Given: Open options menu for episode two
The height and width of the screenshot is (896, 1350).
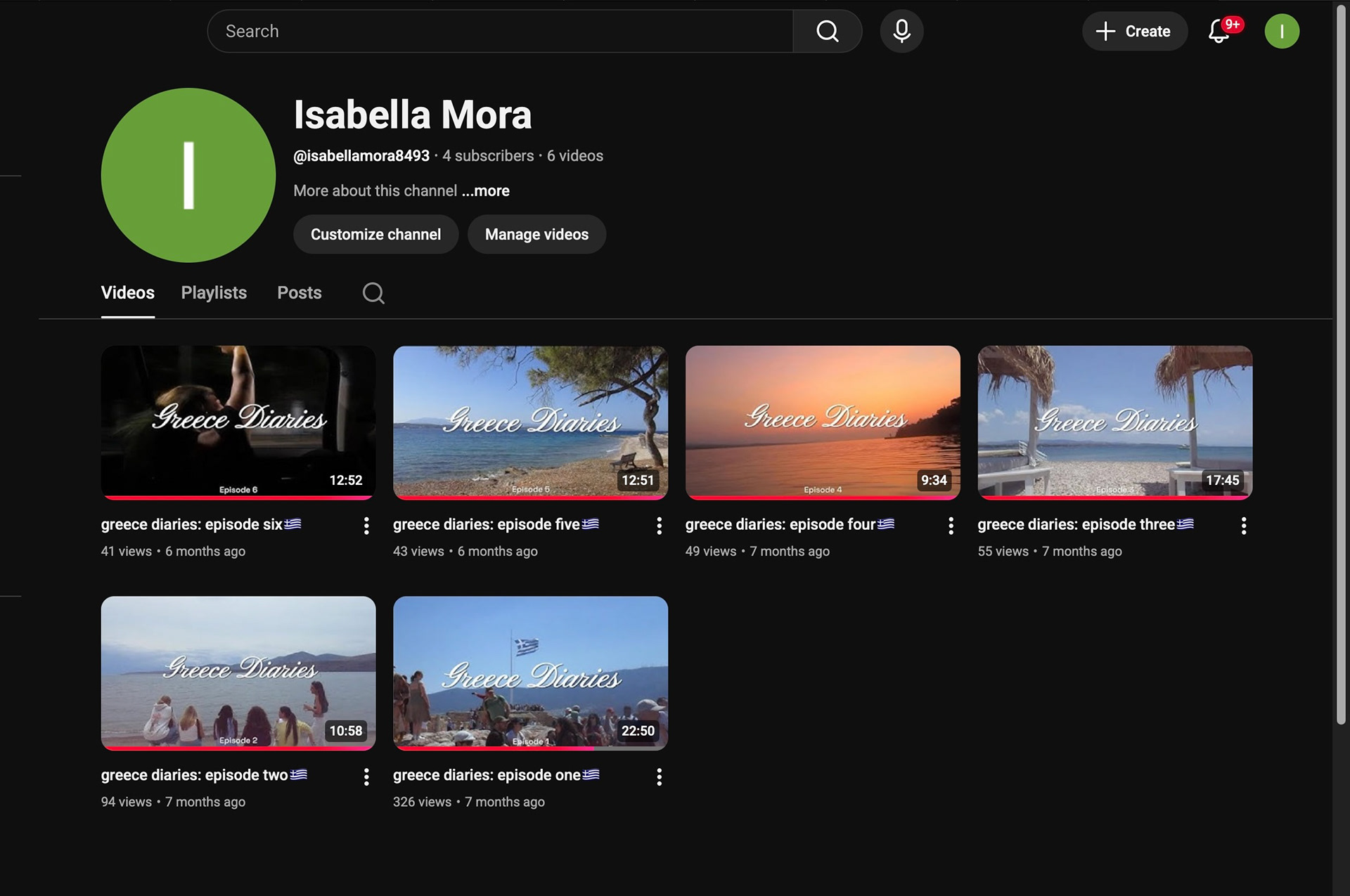Looking at the screenshot, I should [x=366, y=777].
